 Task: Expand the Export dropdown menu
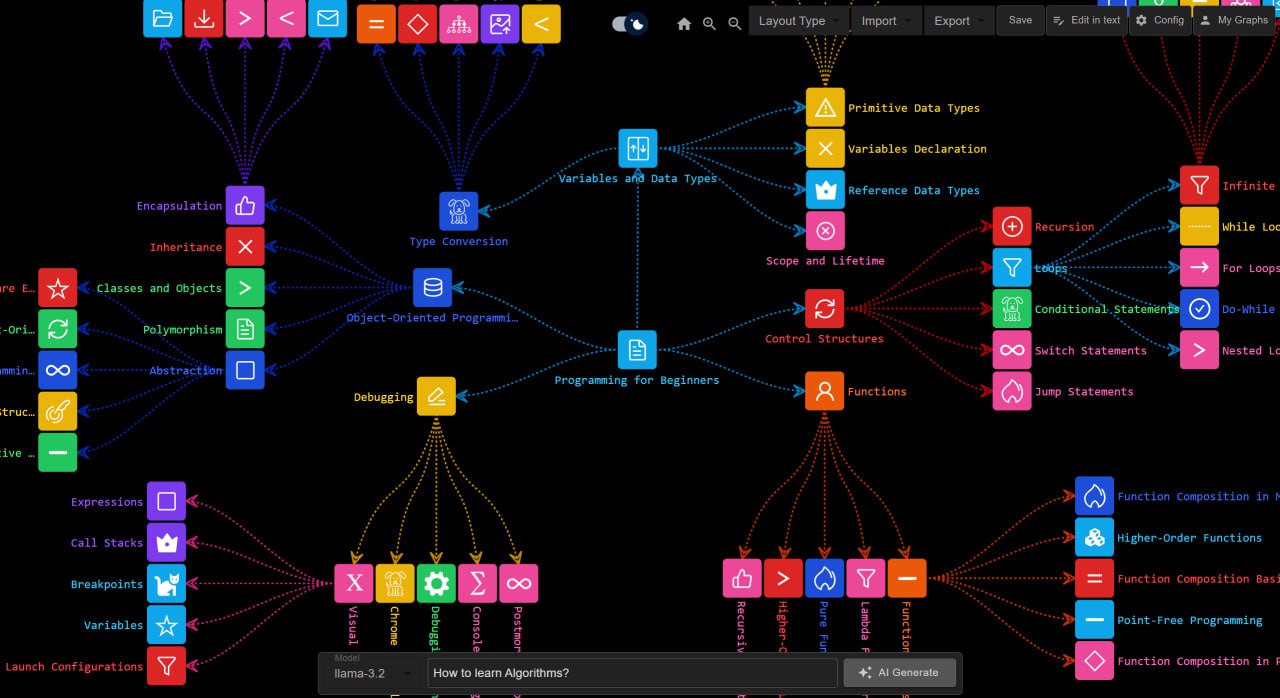click(958, 21)
